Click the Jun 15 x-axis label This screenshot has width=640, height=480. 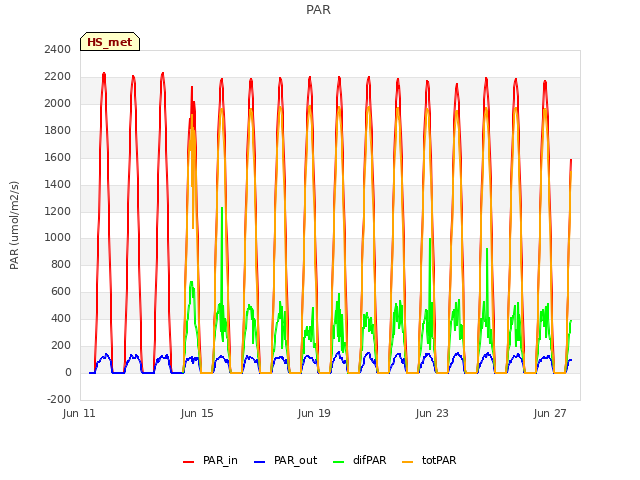(x=197, y=413)
